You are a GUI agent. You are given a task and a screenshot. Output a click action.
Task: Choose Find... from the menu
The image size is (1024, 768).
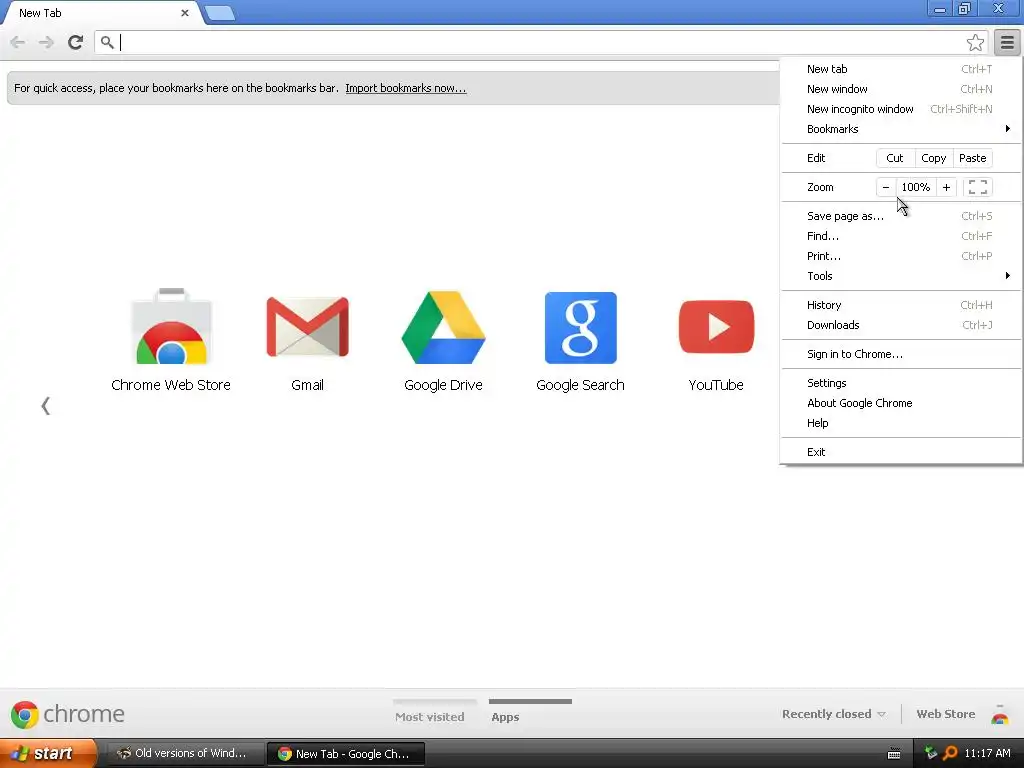point(901,236)
